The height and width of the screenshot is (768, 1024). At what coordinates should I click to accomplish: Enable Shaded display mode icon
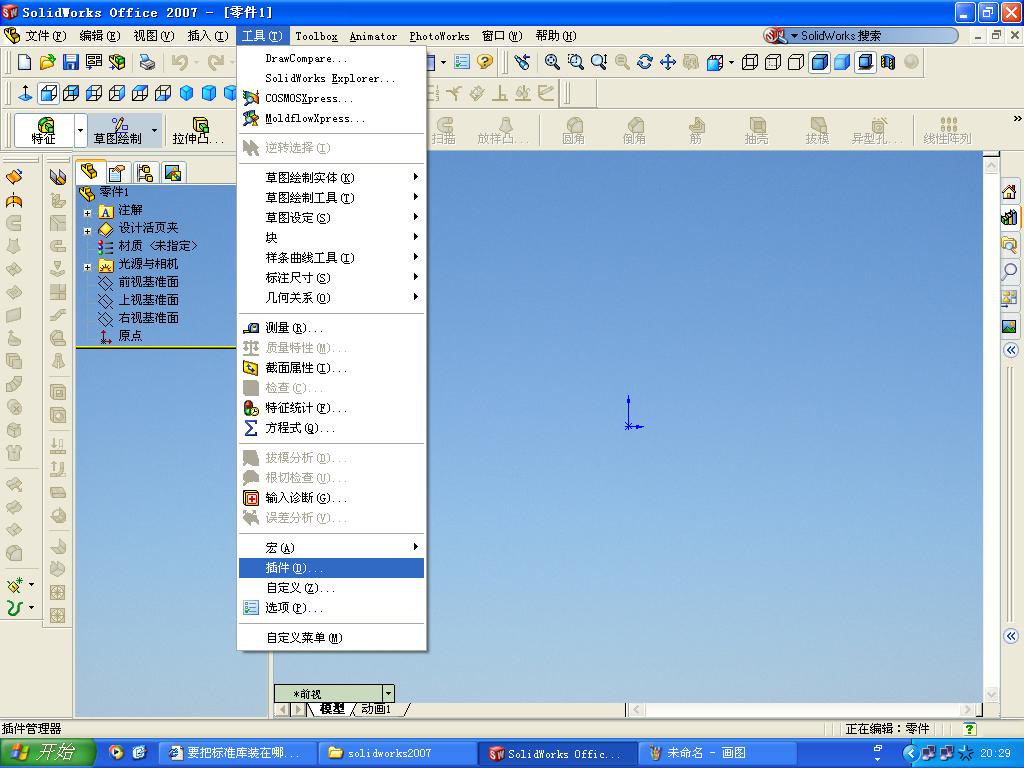(x=842, y=62)
